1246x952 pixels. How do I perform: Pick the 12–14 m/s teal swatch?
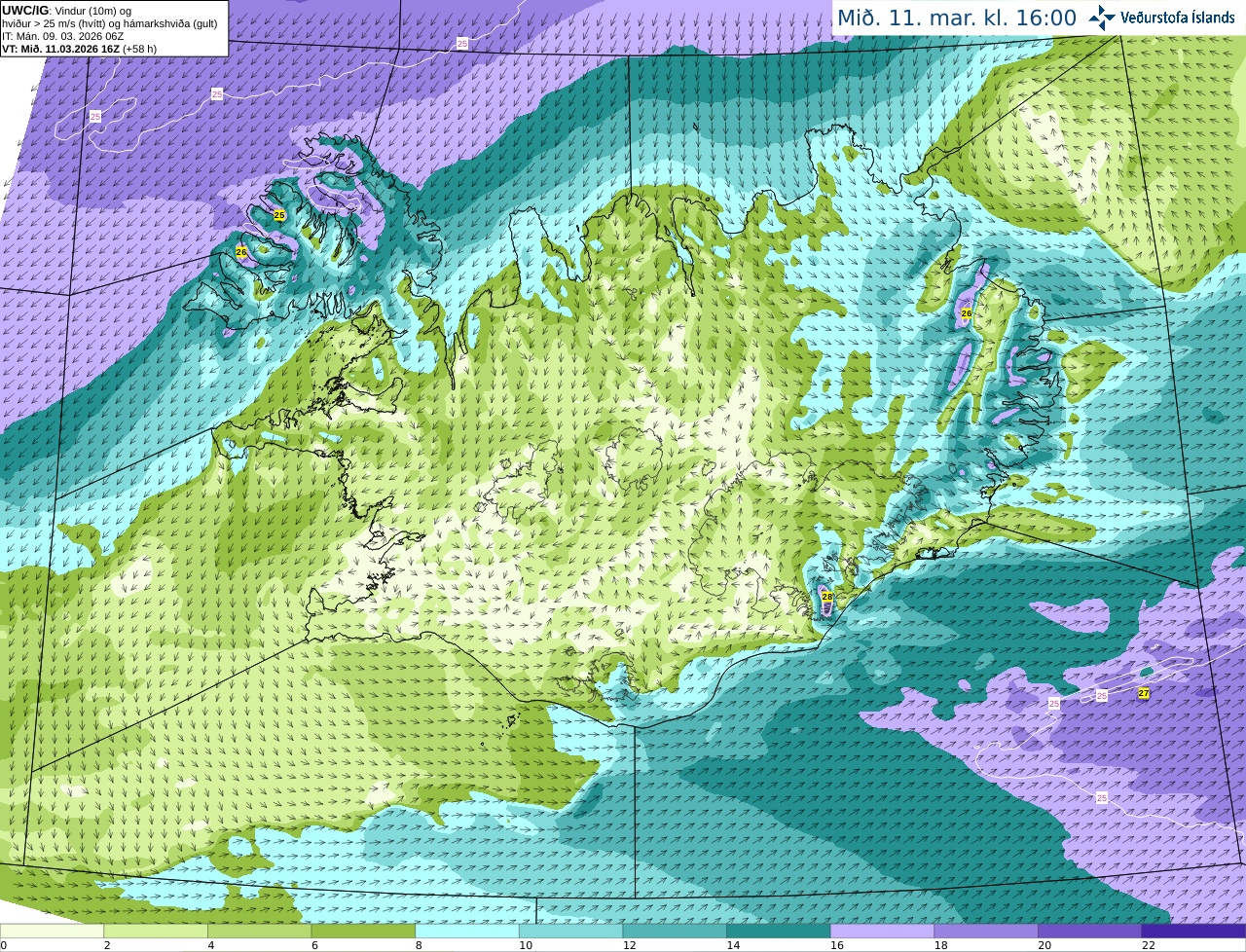(x=675, y=931)
